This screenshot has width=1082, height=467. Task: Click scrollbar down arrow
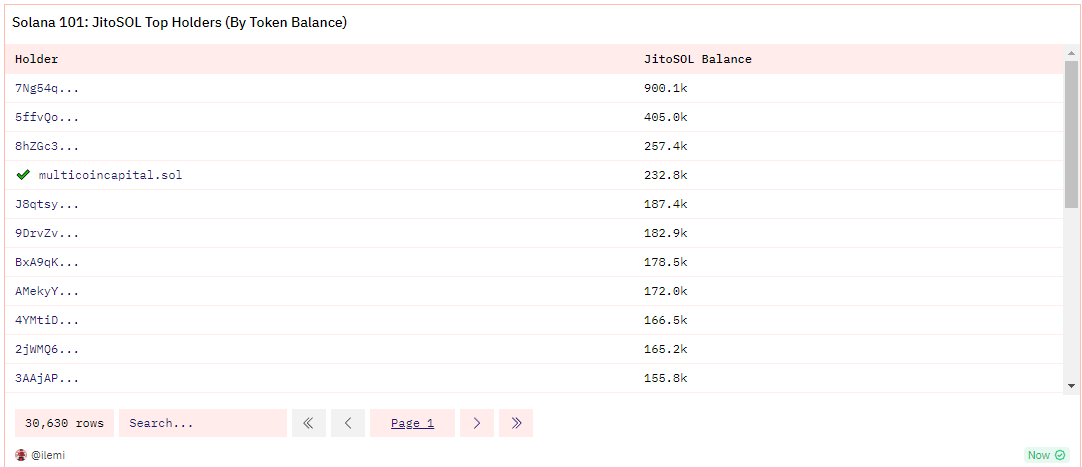(x=1071, y=386)
